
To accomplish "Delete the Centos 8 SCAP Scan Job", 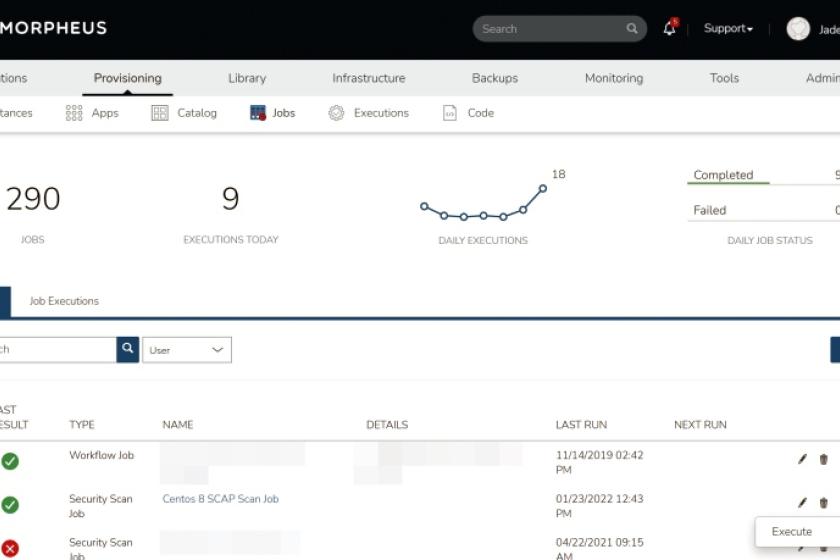I will pos(823,503).
